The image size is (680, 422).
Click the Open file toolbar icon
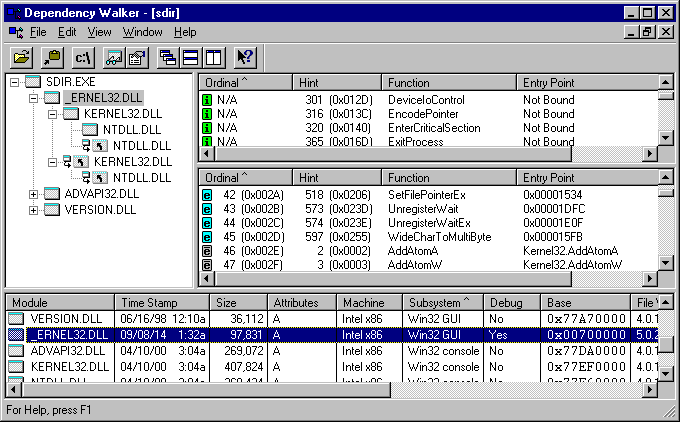pos(21,57)
